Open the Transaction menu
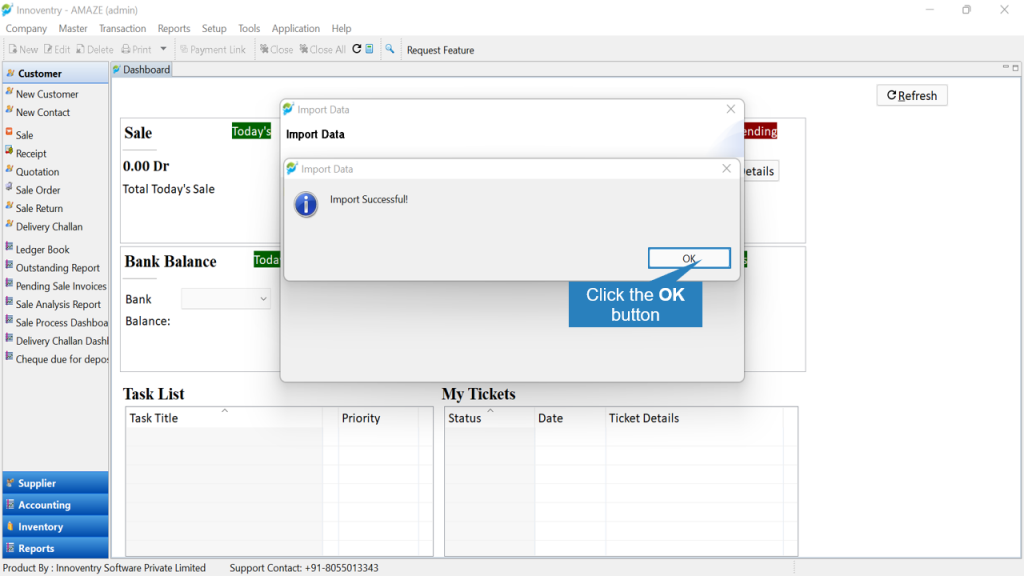 [x=122, y=29]
